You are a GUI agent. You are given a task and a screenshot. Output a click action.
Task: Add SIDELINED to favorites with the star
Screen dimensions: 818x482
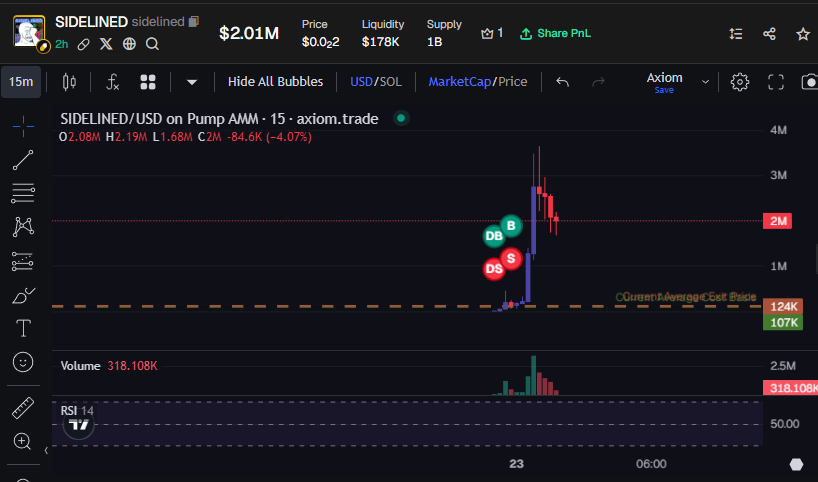(x=802, y=34)
